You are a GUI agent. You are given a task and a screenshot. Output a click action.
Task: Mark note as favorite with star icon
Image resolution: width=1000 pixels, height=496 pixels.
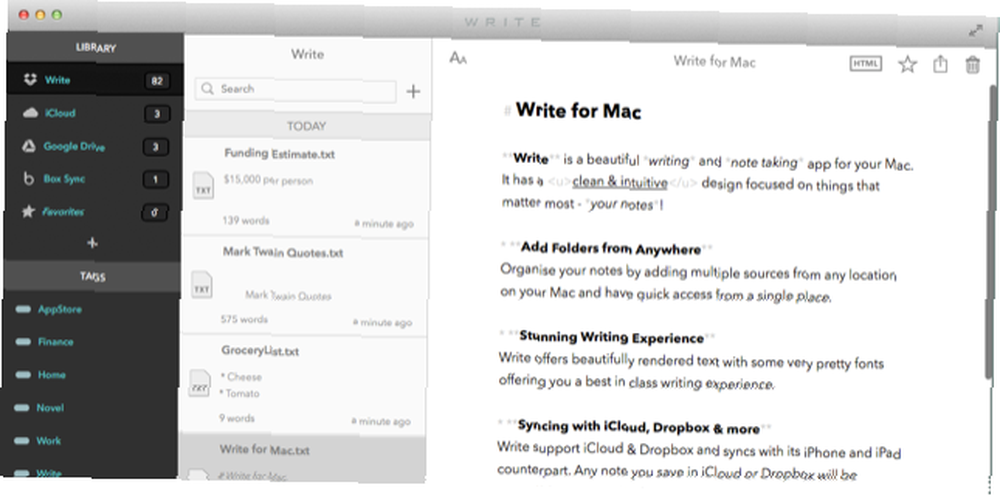[907, 64]
